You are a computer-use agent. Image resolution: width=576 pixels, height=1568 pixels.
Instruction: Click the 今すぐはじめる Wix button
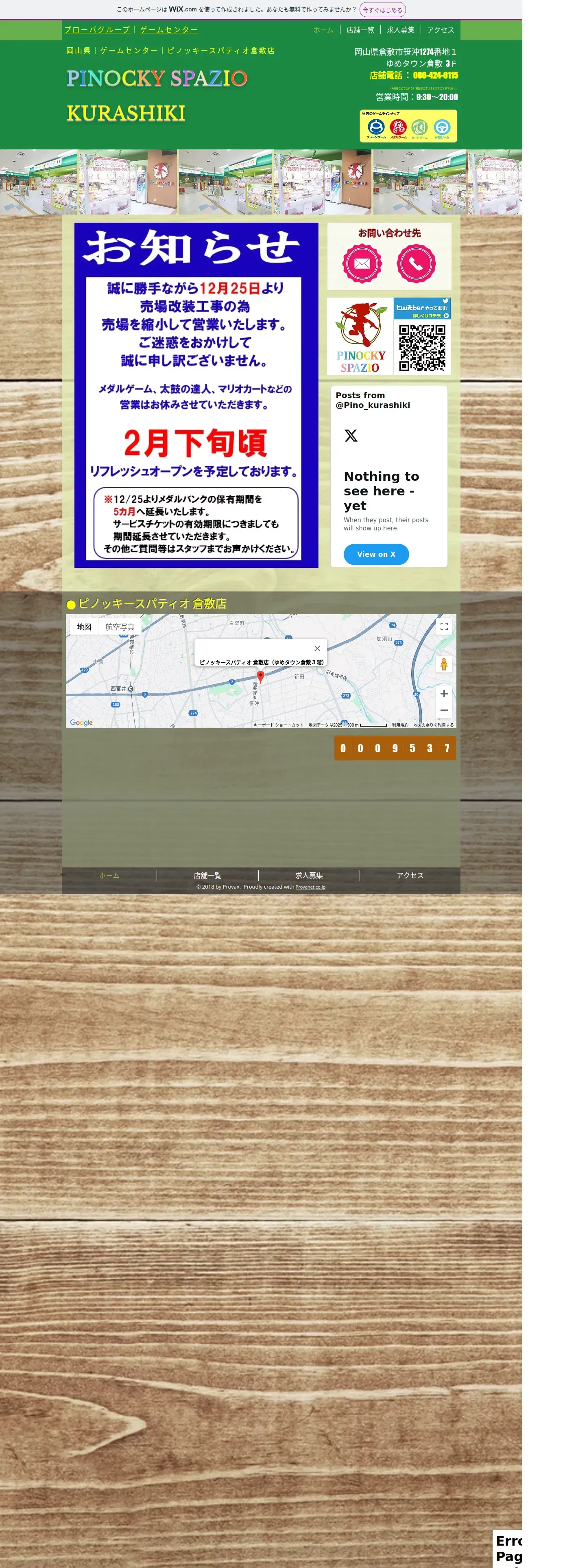click(x=383, y=10)
